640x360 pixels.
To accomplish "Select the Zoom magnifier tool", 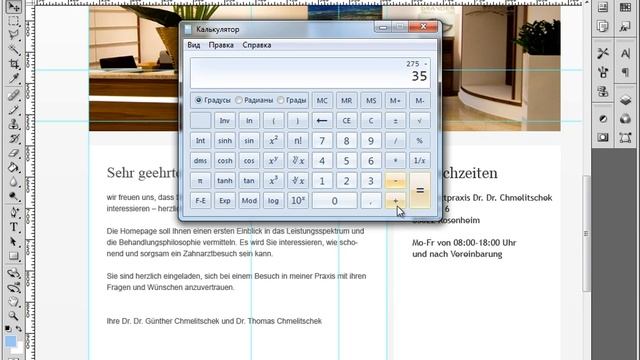I will tap(13, 316).
